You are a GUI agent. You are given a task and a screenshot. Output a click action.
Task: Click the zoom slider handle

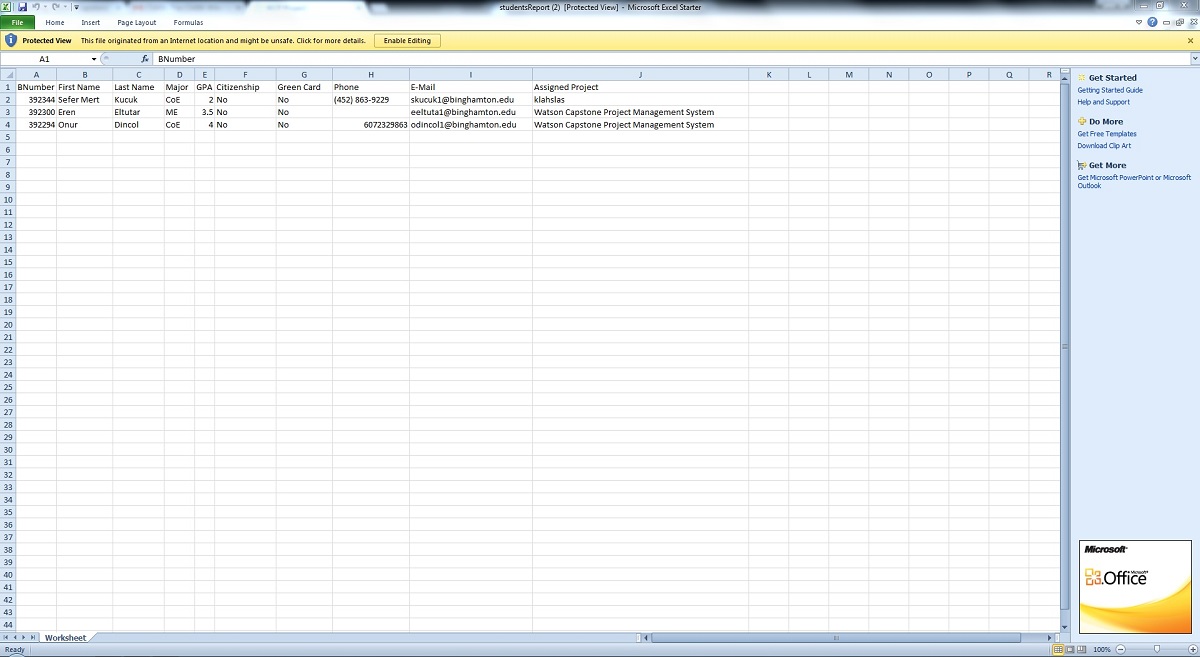(1157, 649)
